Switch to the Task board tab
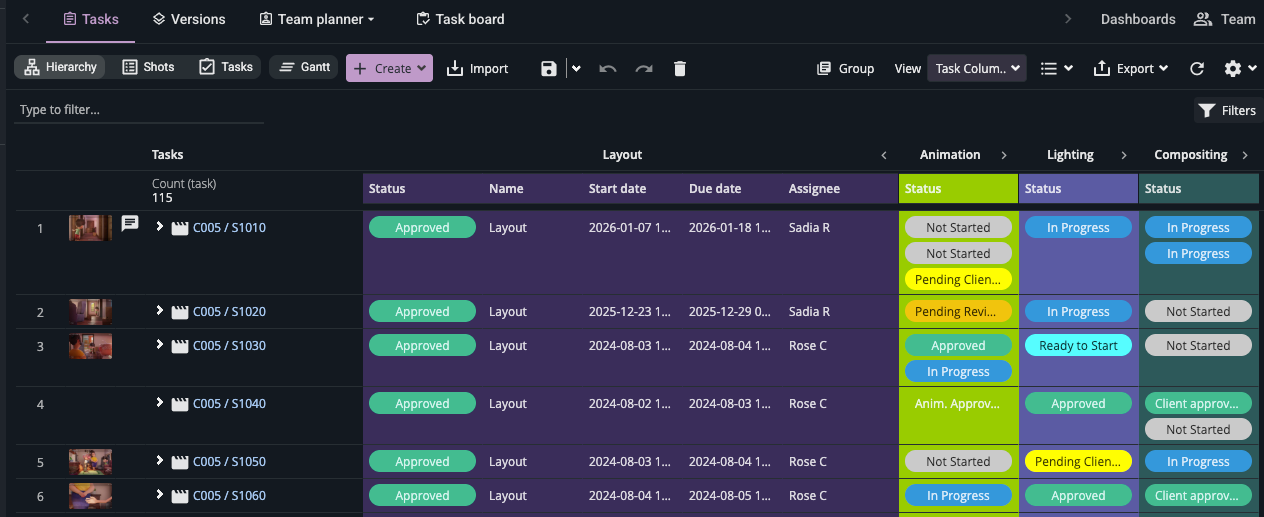The width and height of the screenshot is (1264, 517). point(460,19)
